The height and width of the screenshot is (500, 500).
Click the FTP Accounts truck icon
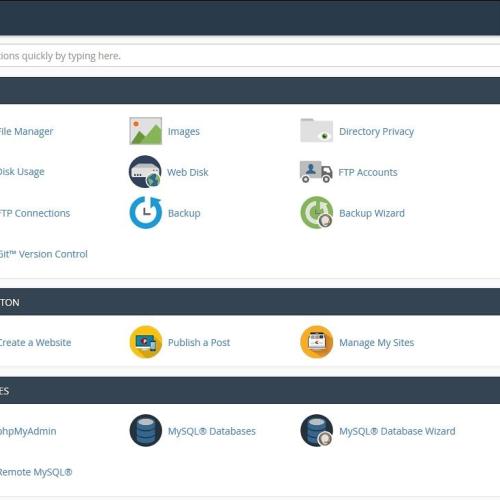(316, 172)
